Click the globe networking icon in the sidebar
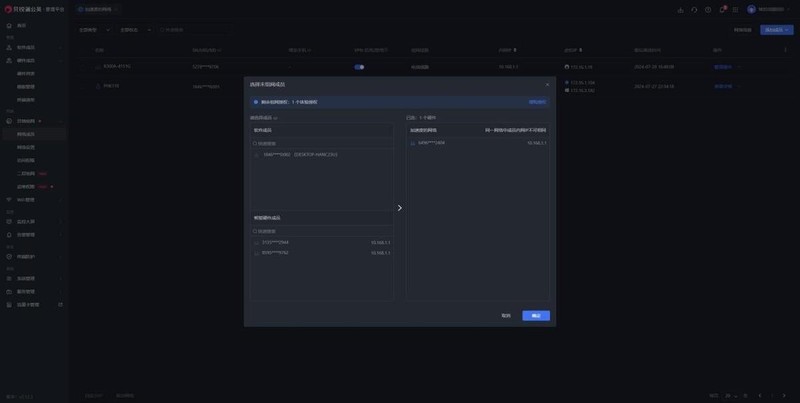The image size is (800, 403). tap(9, 121)
